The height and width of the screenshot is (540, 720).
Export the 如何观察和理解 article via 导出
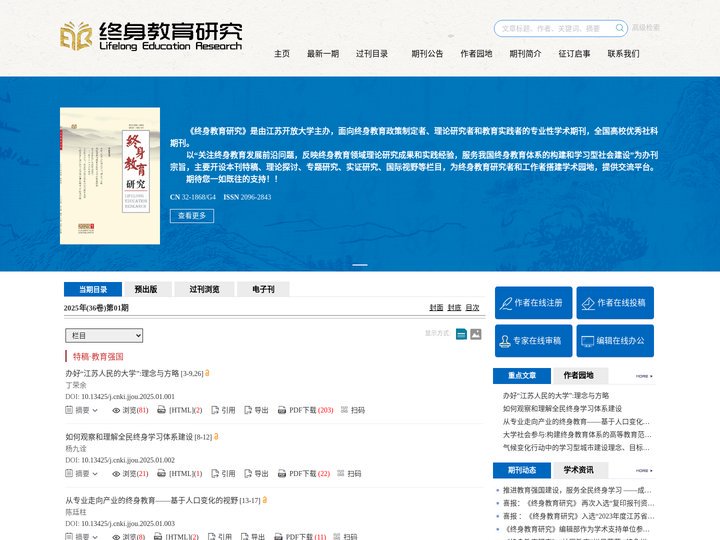pos(256,473)
